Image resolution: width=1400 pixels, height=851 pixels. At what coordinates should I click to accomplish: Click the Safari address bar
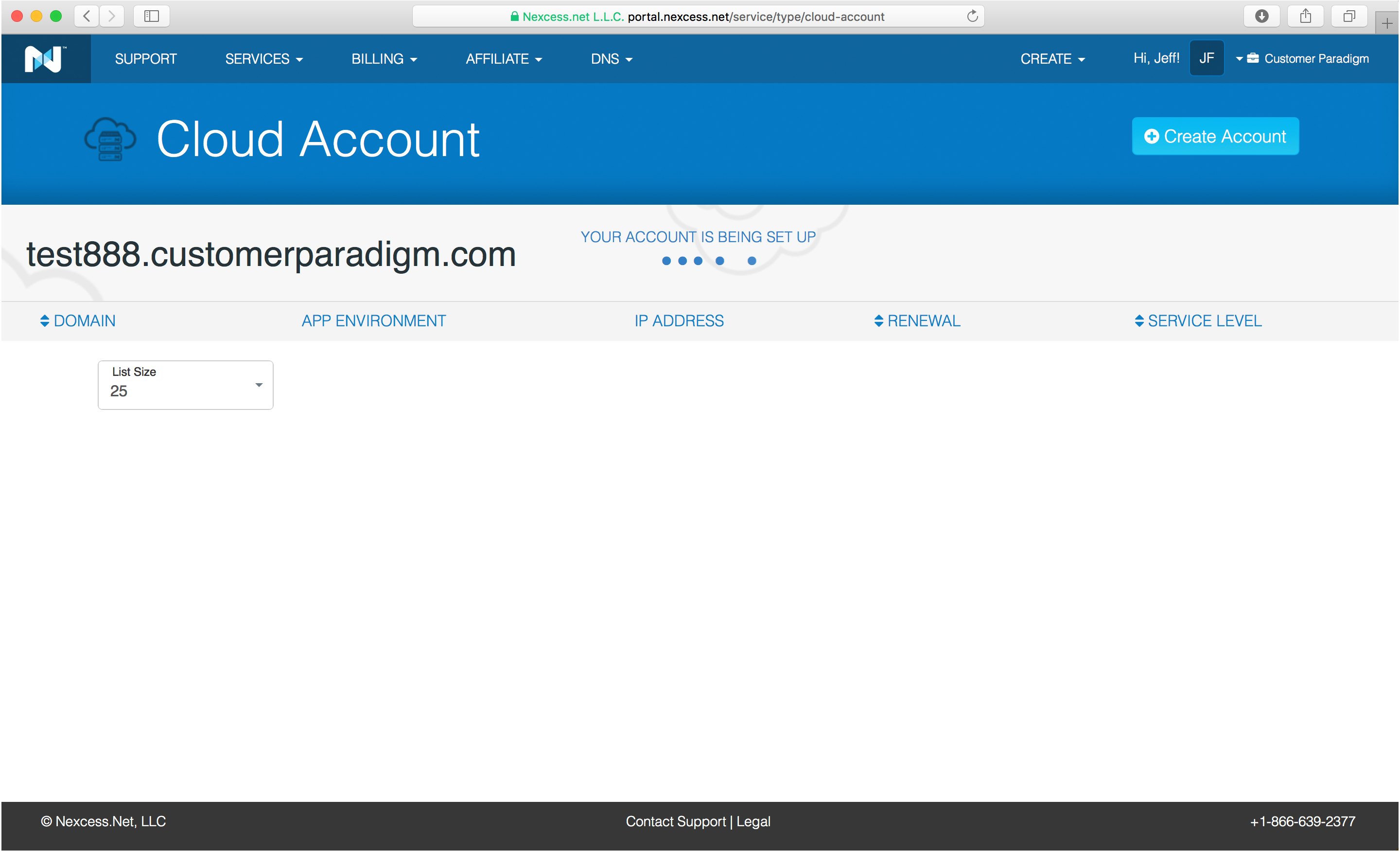698,16
